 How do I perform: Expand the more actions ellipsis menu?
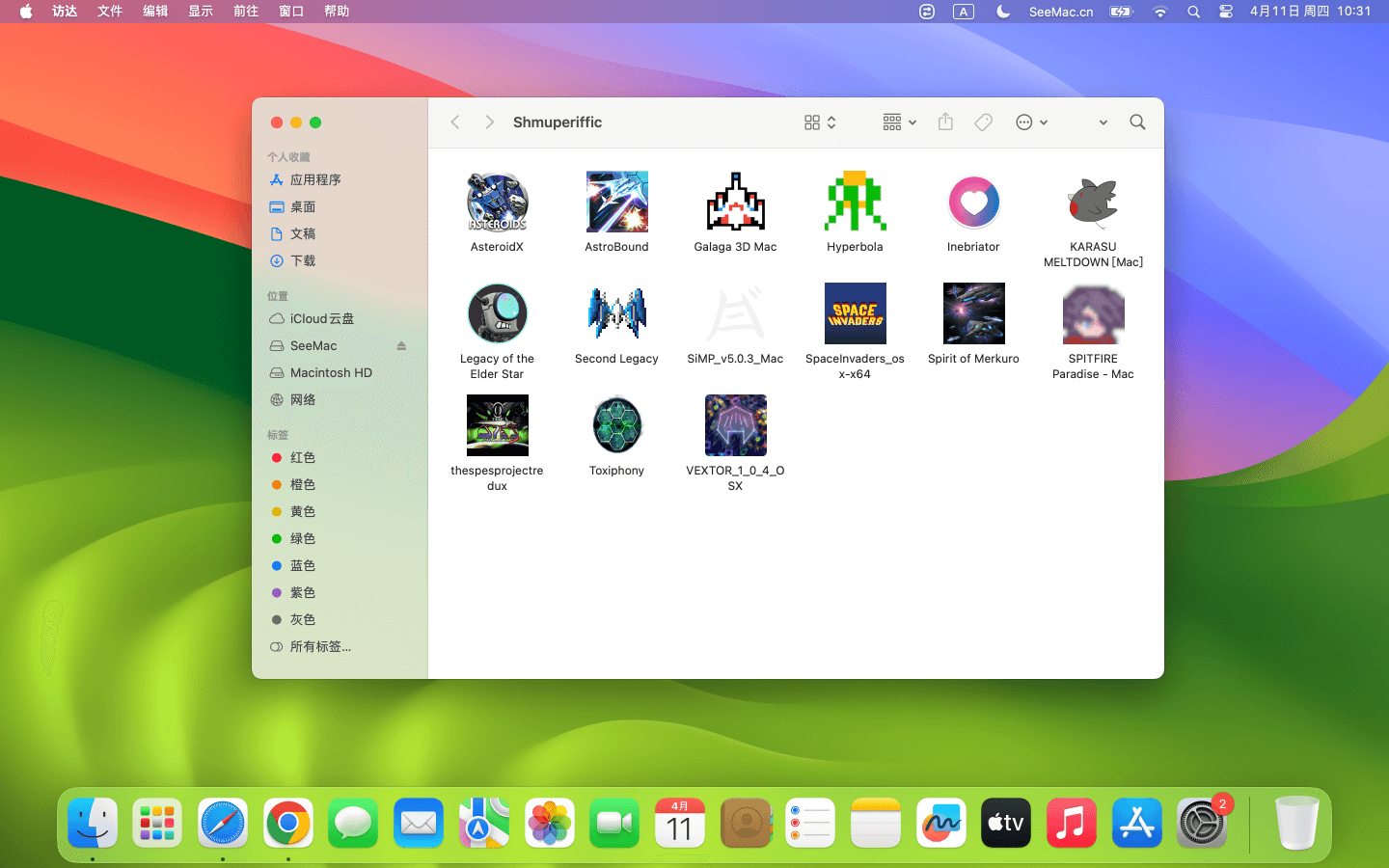(x=1031, y=122)
